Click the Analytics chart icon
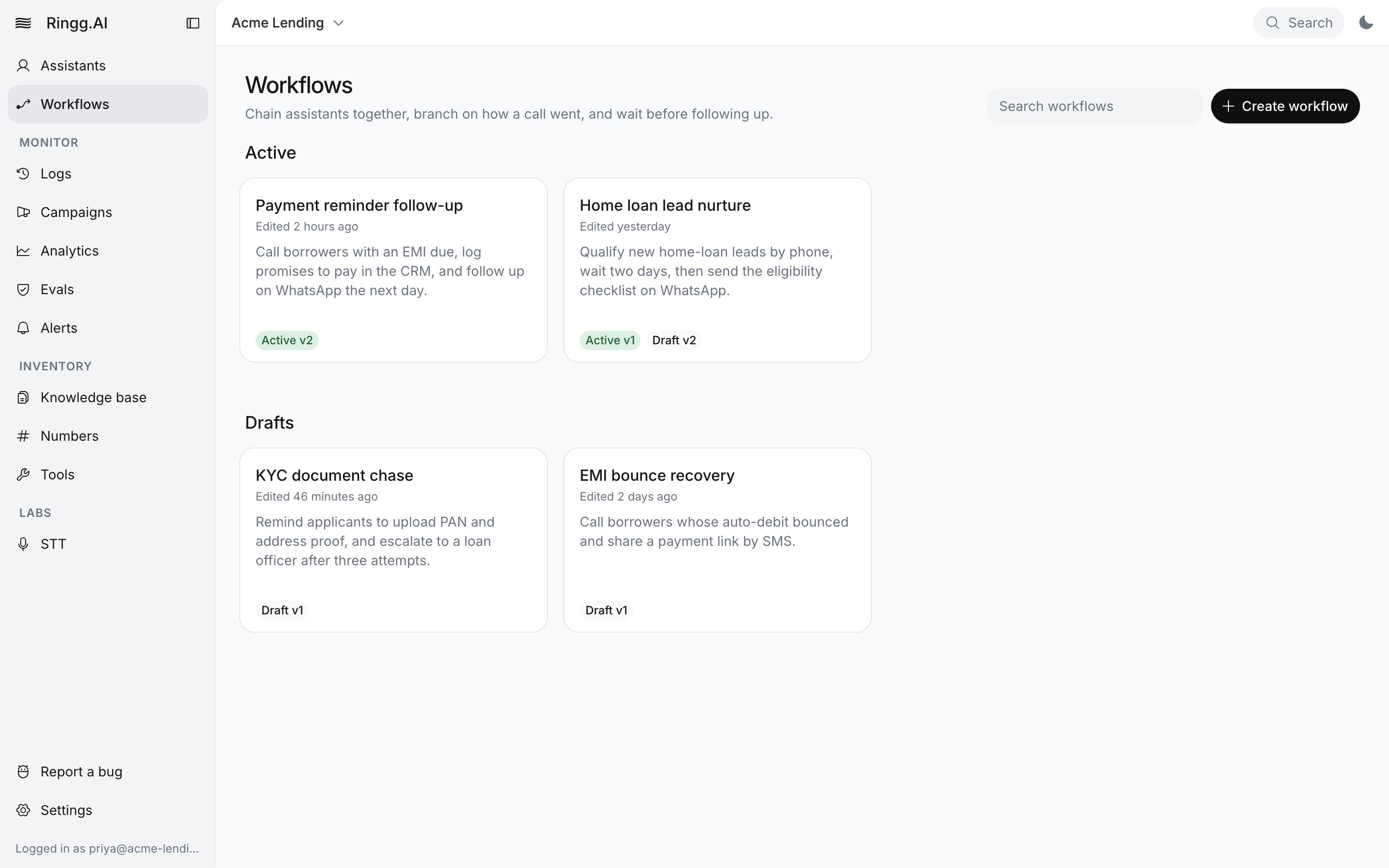 23,251
